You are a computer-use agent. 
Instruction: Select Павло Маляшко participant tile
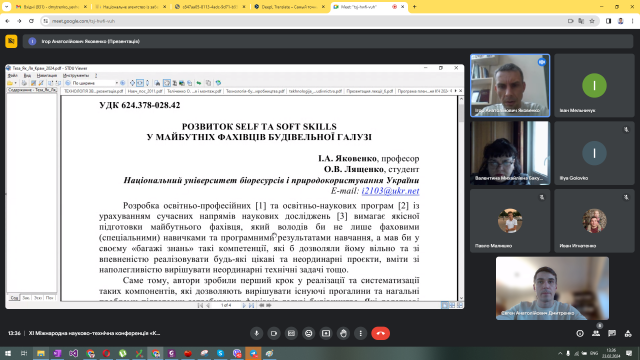point(510,221)
